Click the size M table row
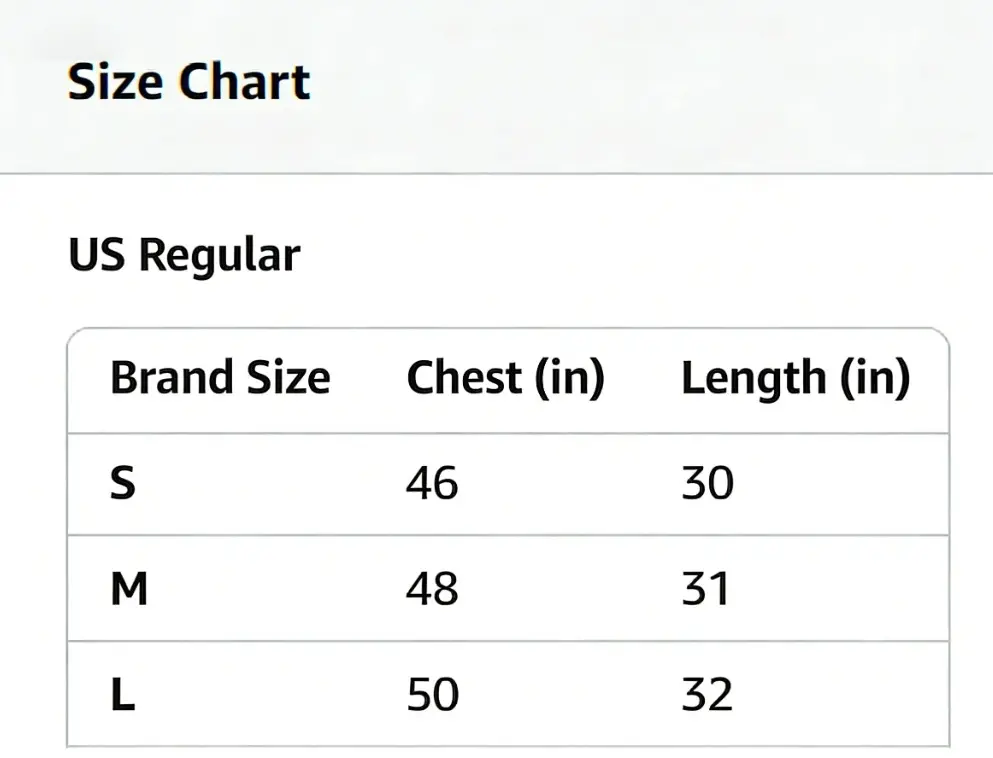The image size is (993, 758). 560,590
